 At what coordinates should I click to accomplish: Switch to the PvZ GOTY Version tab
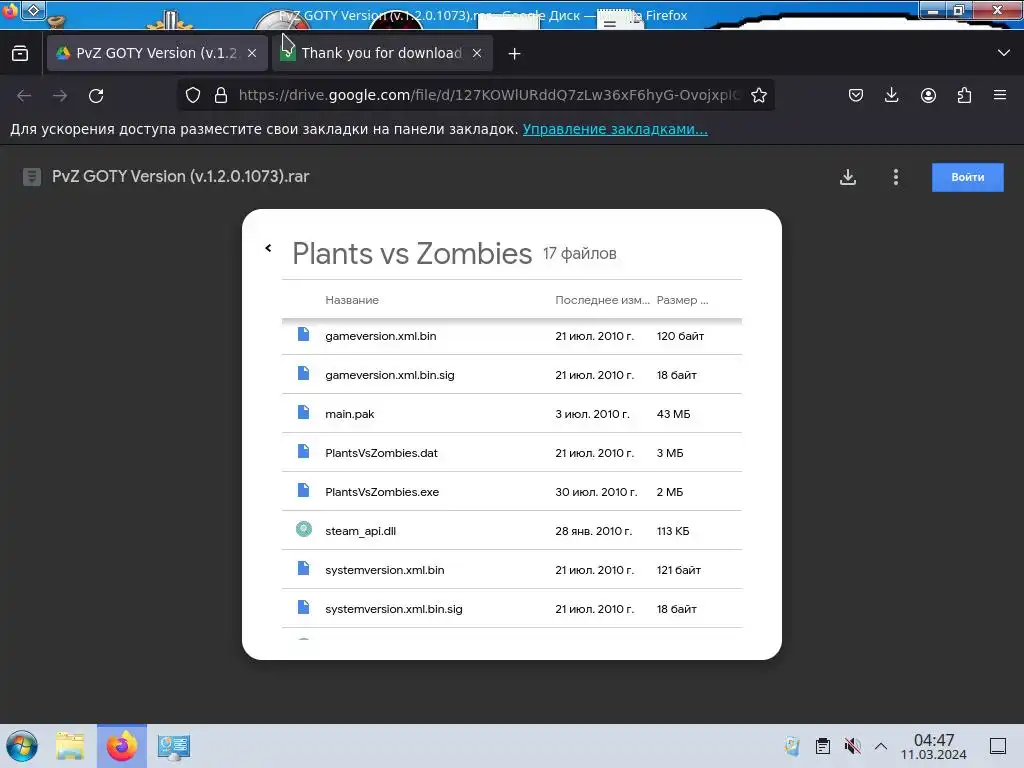pyautogui.click(x=157, y=53)
